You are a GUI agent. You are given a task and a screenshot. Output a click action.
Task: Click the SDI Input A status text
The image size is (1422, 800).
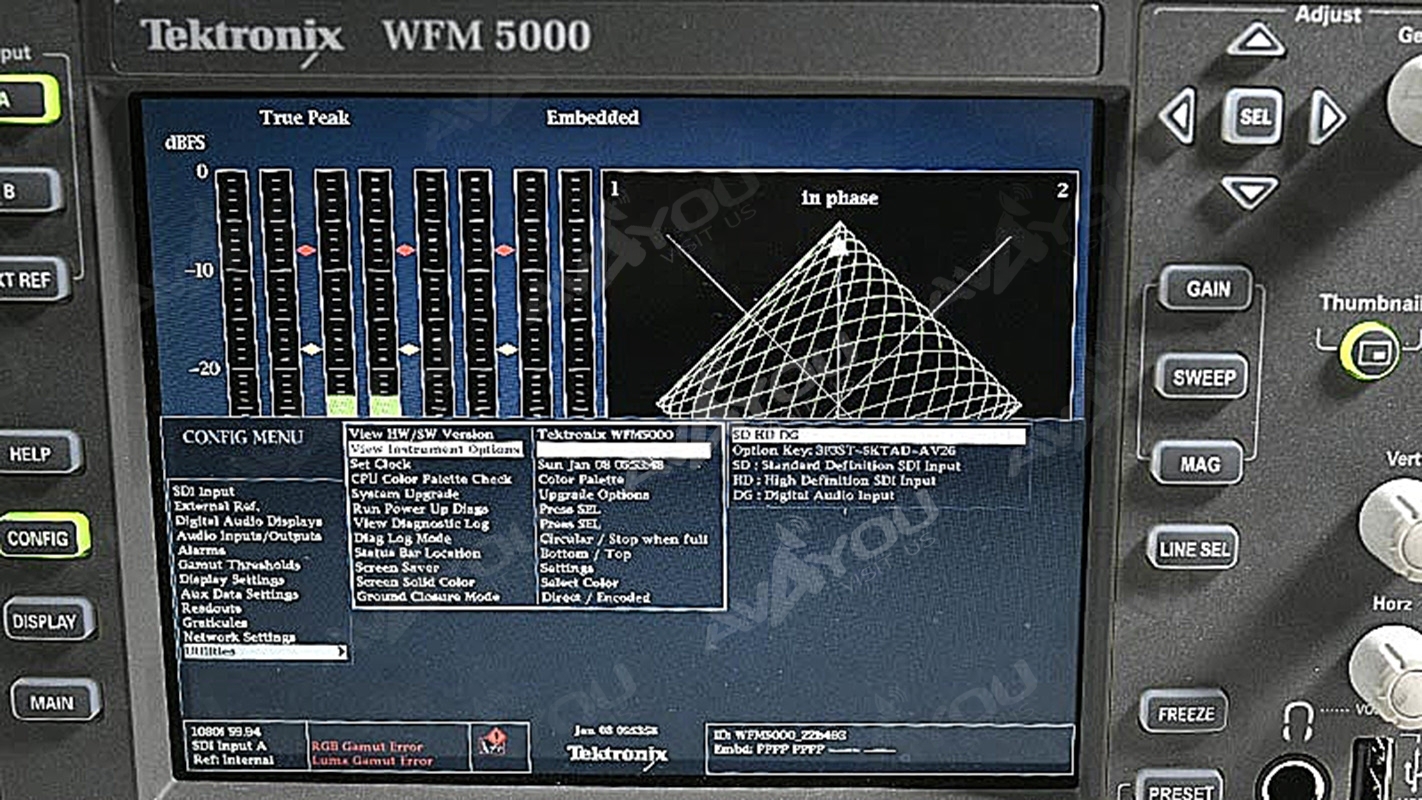click(230, 745)
